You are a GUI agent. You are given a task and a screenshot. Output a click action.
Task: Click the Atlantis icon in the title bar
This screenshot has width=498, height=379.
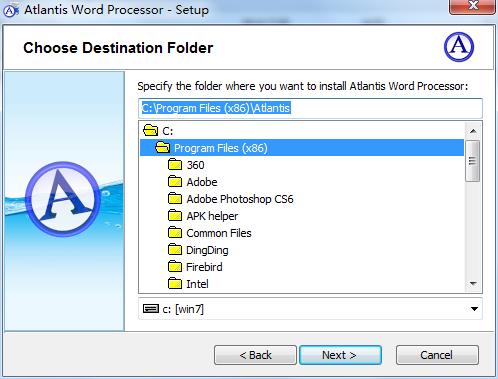click(11, 10)
